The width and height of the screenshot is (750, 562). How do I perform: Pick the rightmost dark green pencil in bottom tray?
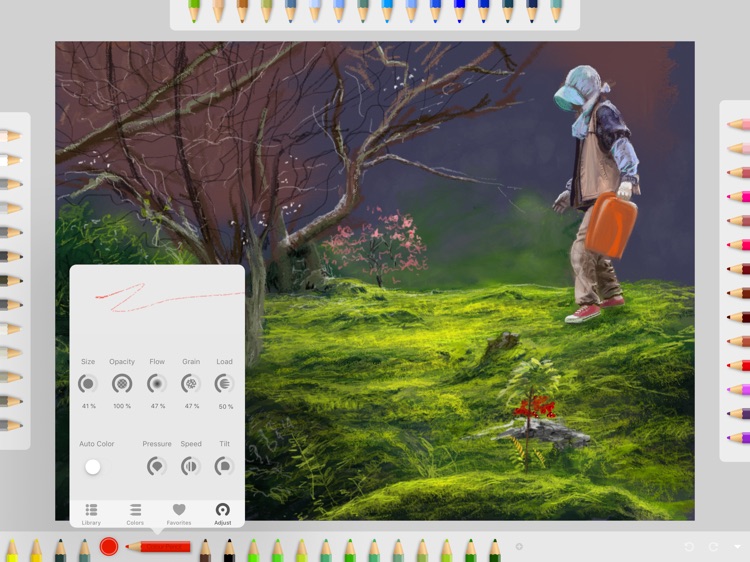click(x=495, y=550)
